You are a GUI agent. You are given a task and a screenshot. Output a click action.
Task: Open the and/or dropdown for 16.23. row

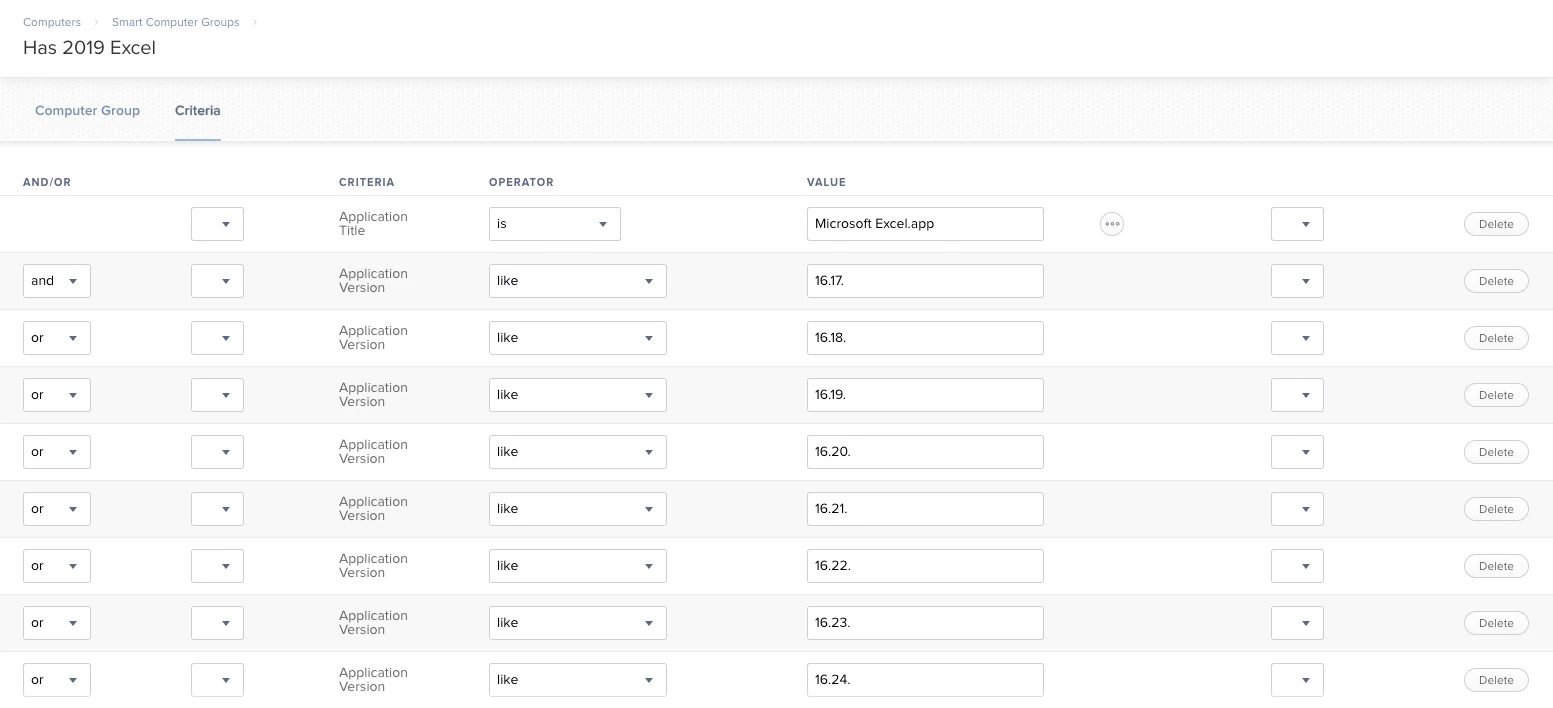coord(57,623)
